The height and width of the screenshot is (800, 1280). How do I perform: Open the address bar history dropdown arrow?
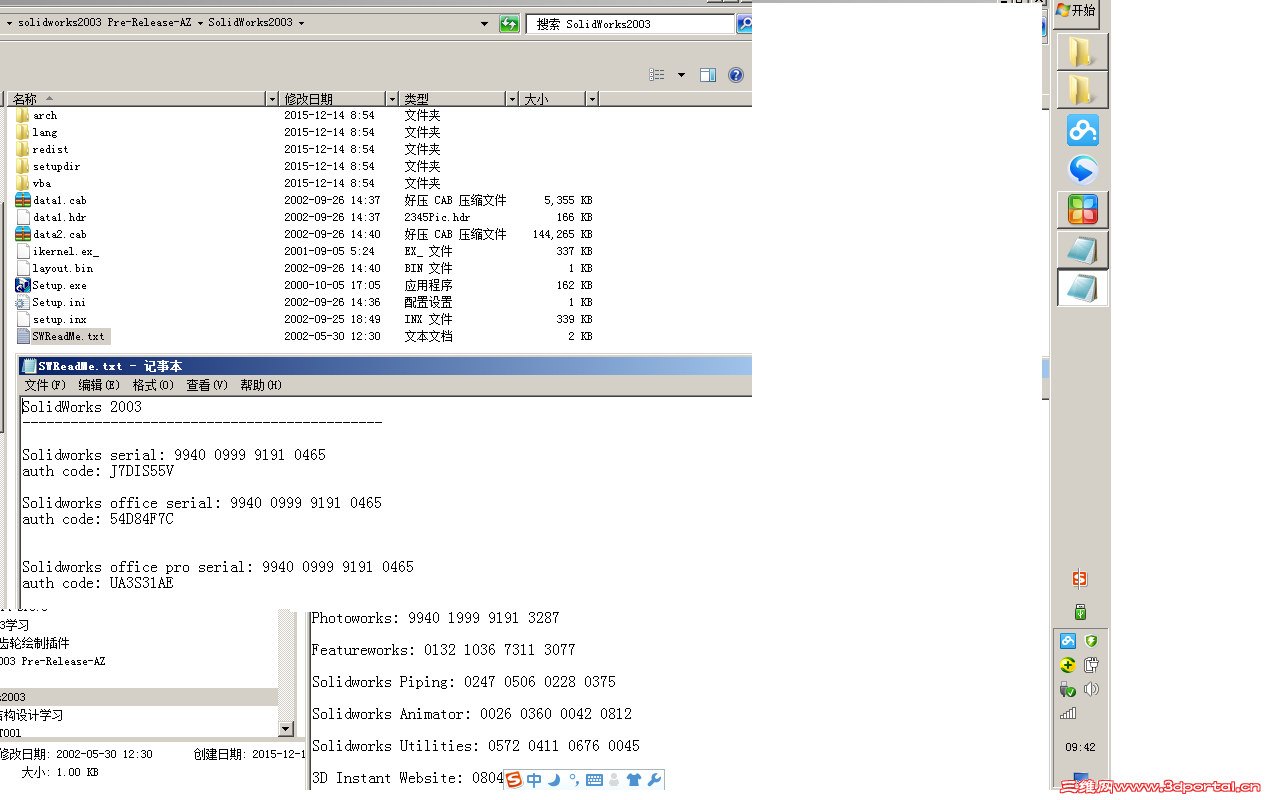pos(484,24)
